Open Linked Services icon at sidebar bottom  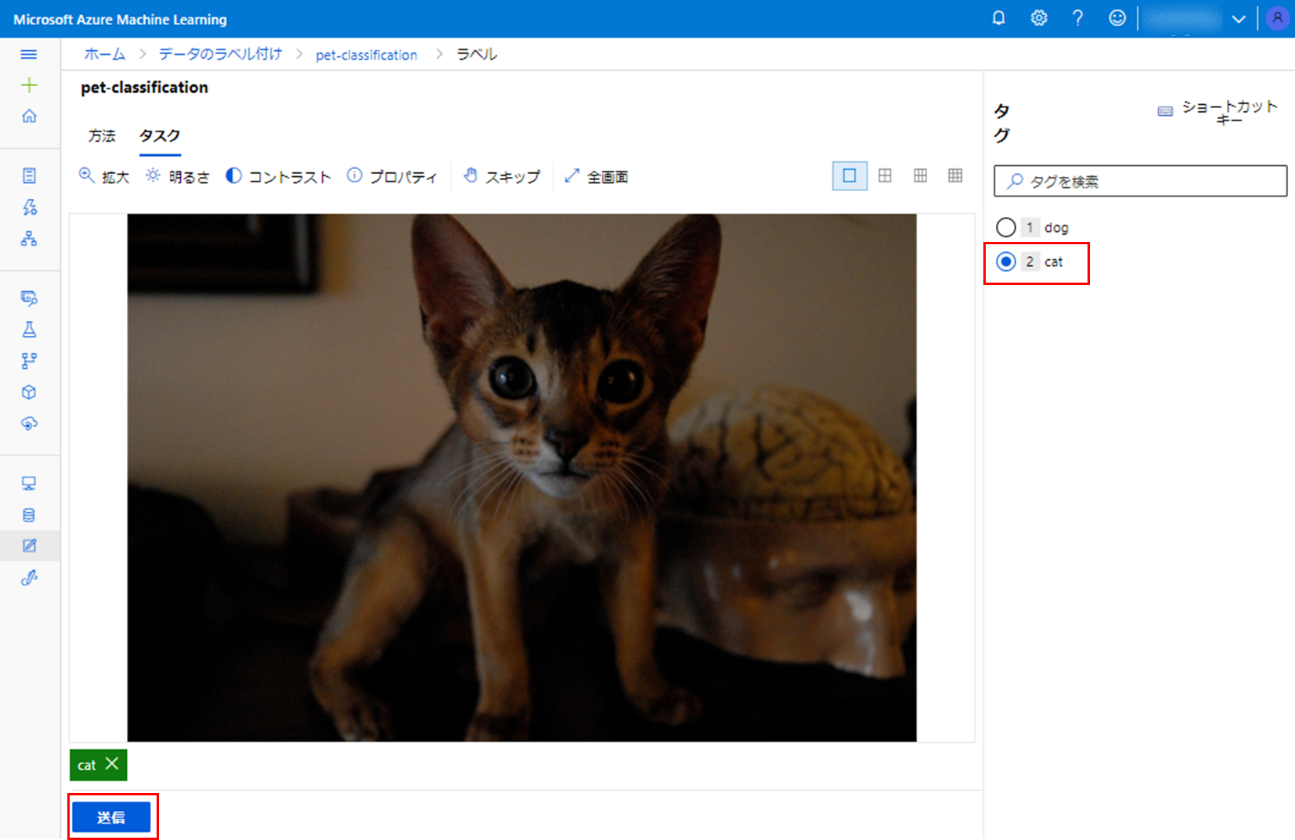29,577
